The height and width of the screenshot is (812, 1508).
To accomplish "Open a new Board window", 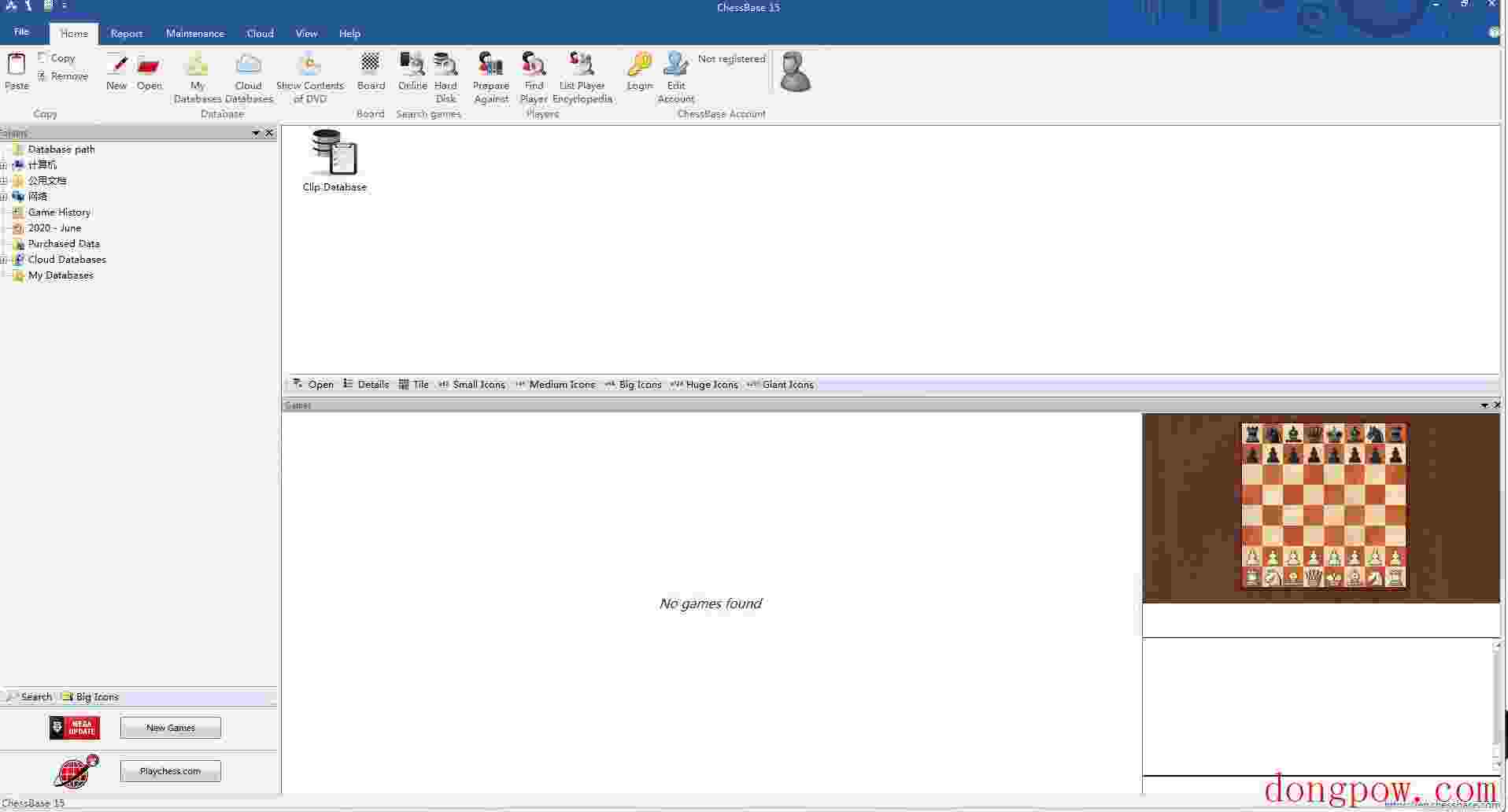I will click(371, 72).
